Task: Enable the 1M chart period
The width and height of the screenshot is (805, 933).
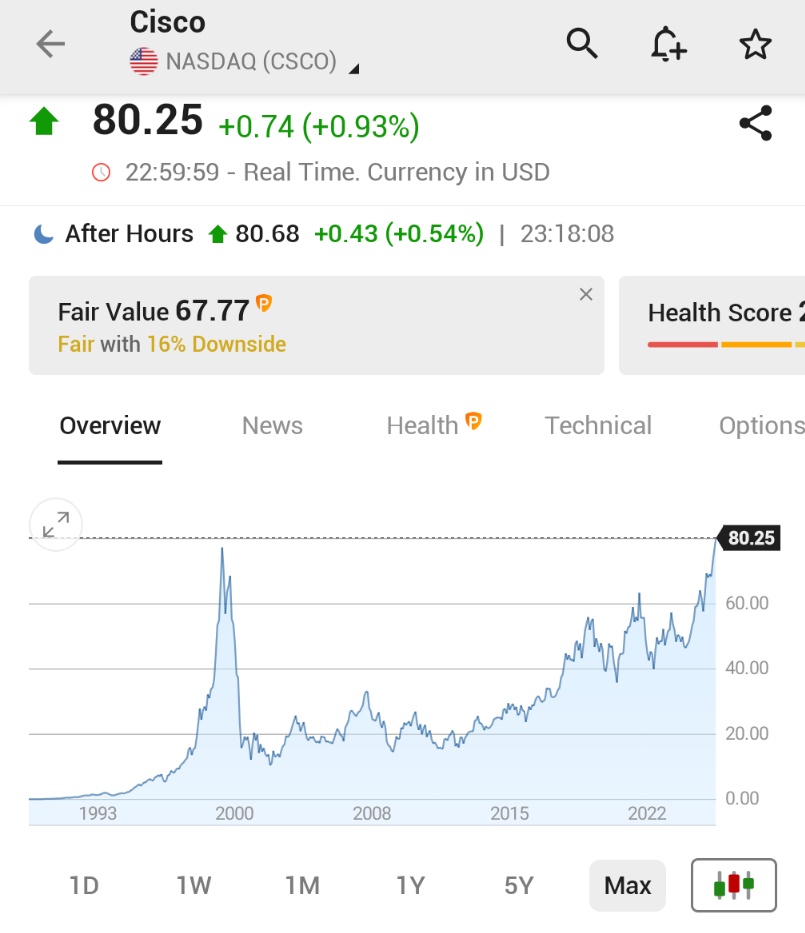Action: [302, 885]
